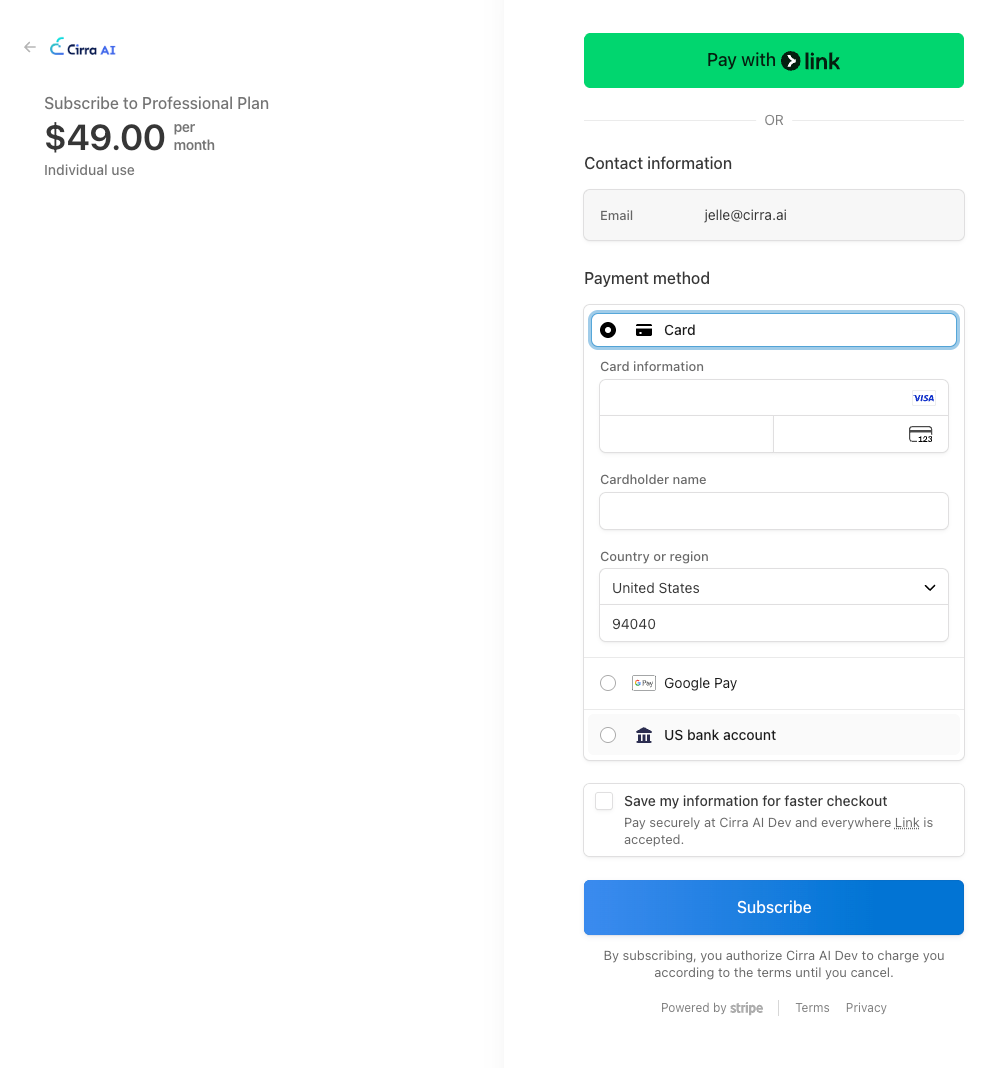Focus the Cardholder name field
Image resolution: width=1003 pixels, height=1068 pixels.
click(773, 511)
